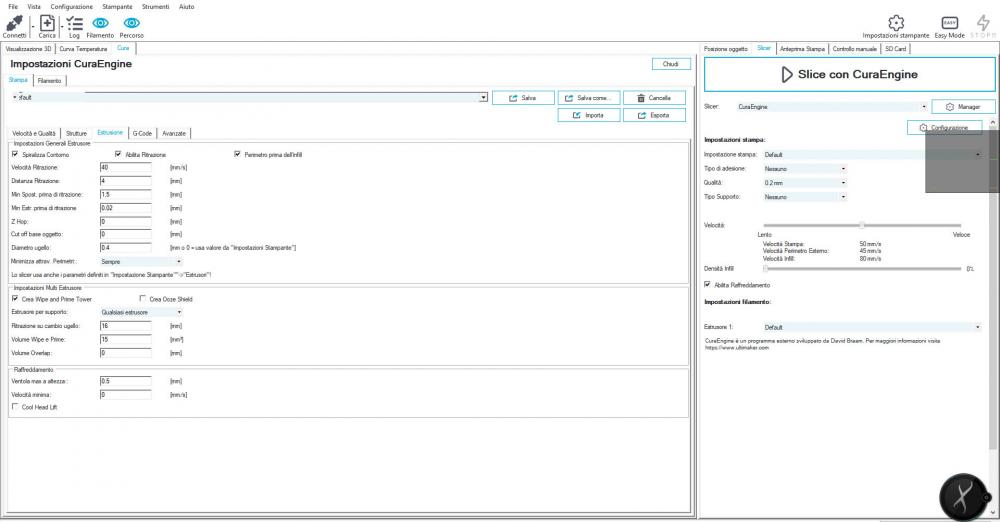
Task: Open Estrusore per supporto dropdown
Action: [141, 312]
